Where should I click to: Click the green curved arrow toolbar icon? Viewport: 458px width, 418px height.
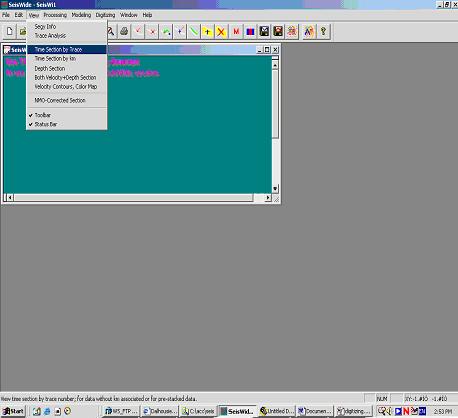coord(166,32)
